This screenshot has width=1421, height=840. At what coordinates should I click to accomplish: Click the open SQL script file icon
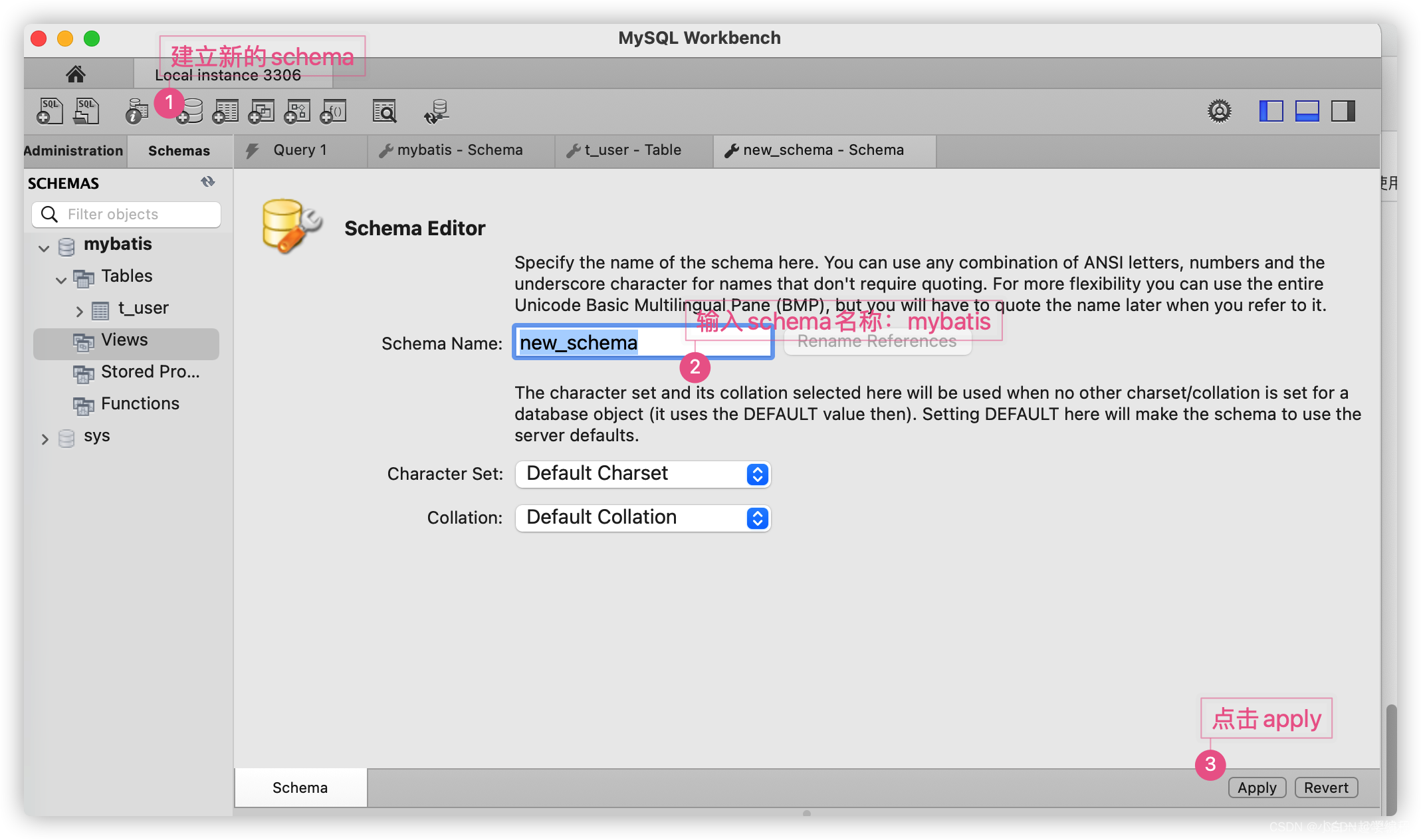(x=86, y=111)
